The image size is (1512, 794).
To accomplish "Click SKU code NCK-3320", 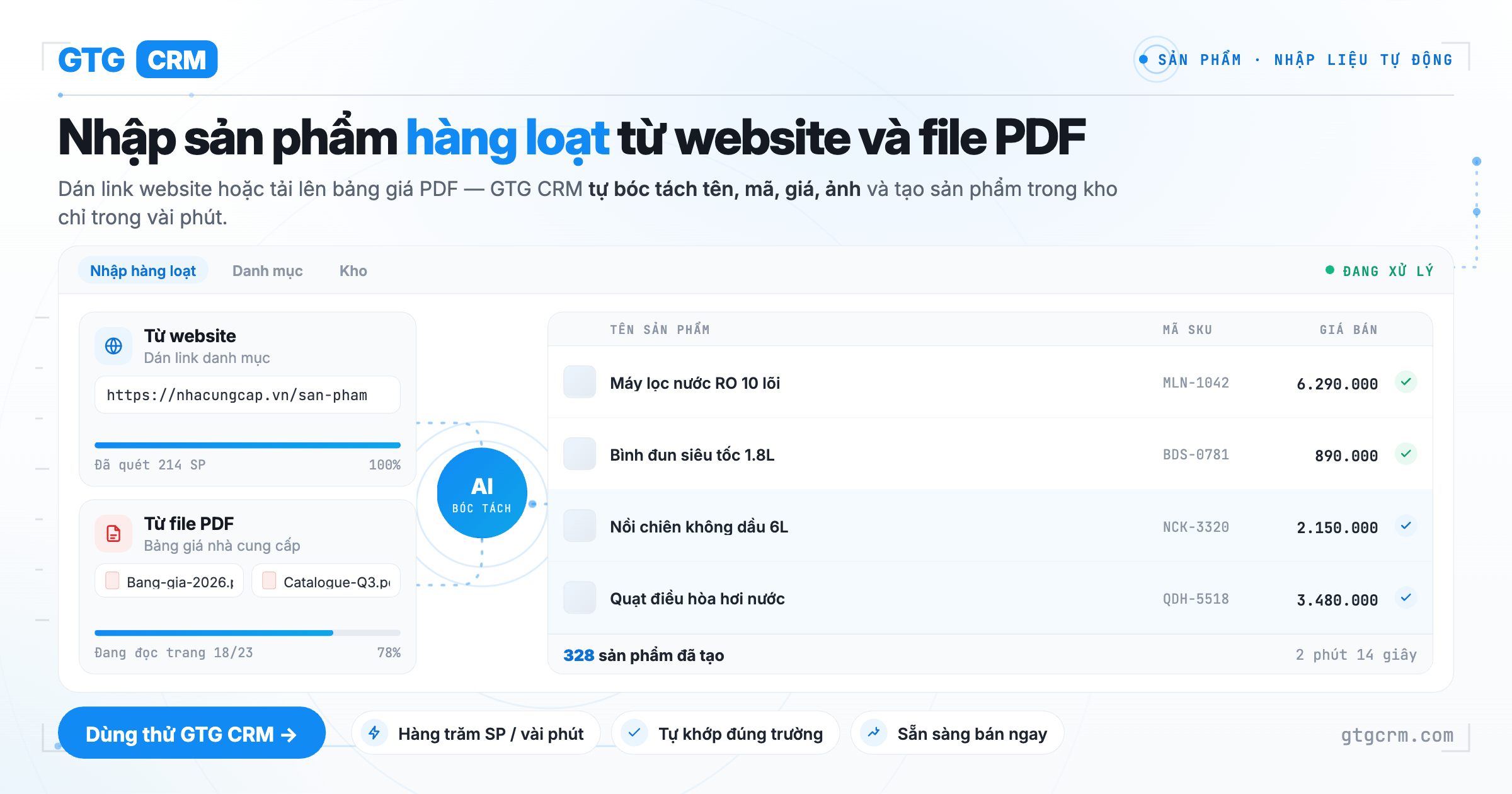I will (1196, 527).
